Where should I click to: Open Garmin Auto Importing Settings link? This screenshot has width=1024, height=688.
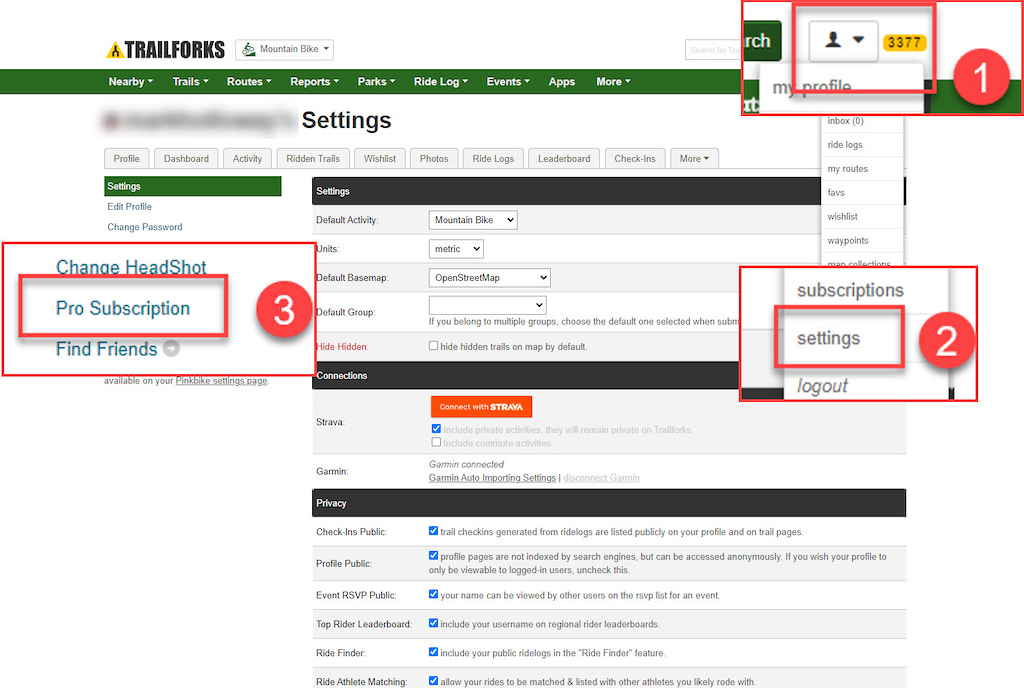coord(492,478)
